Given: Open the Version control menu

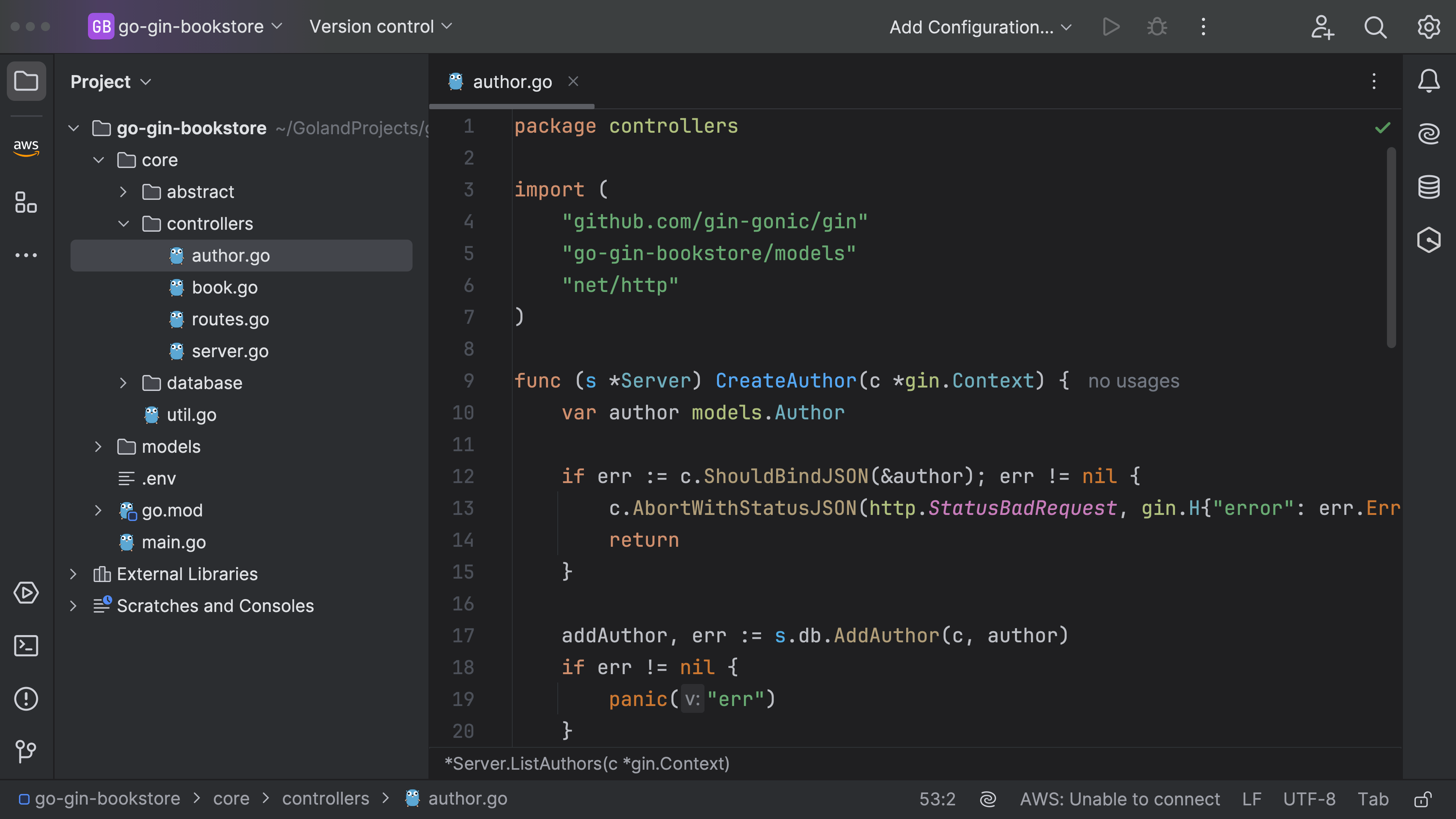Looking at the screenshot, I should 380,26.
